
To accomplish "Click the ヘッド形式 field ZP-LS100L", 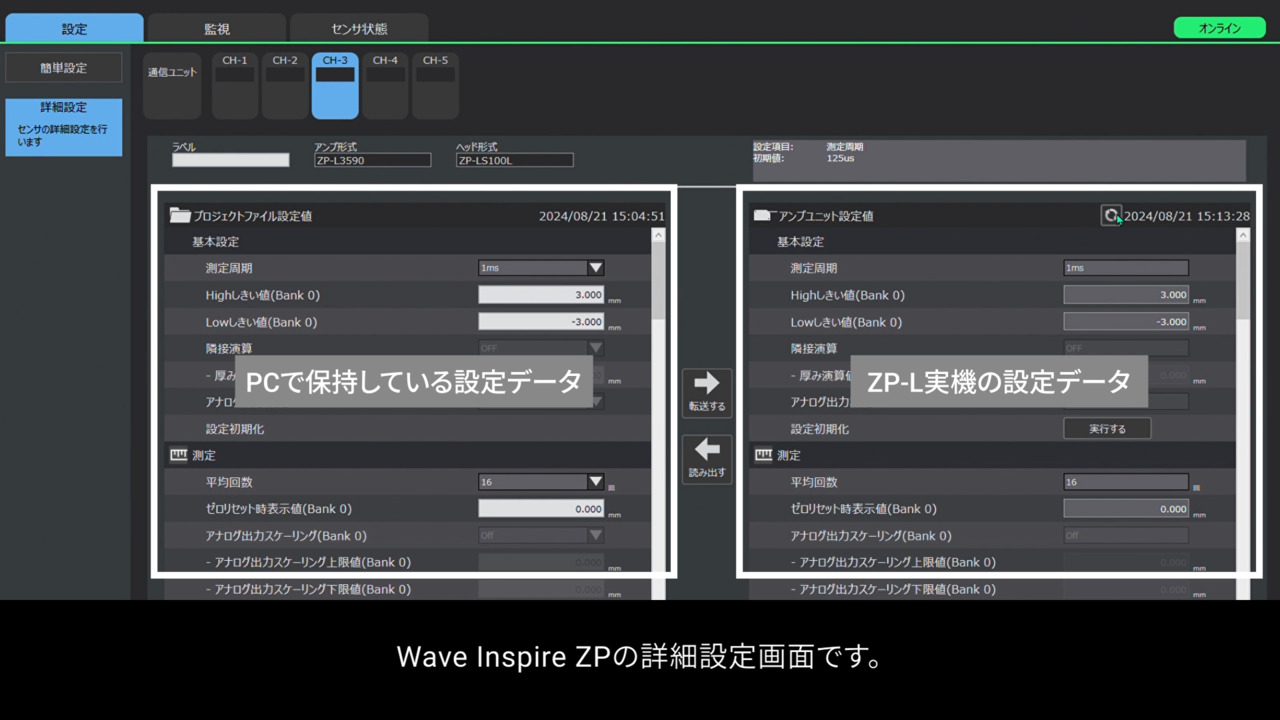I will pyautogui.click(x=514, y=160).
